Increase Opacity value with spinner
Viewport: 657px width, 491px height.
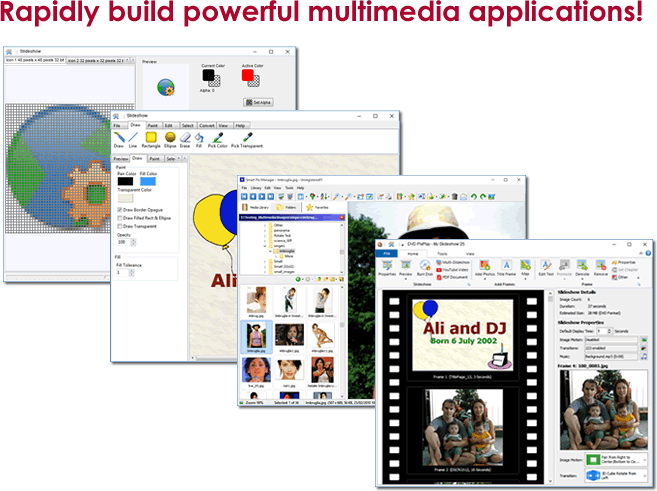tap(133, 240)
